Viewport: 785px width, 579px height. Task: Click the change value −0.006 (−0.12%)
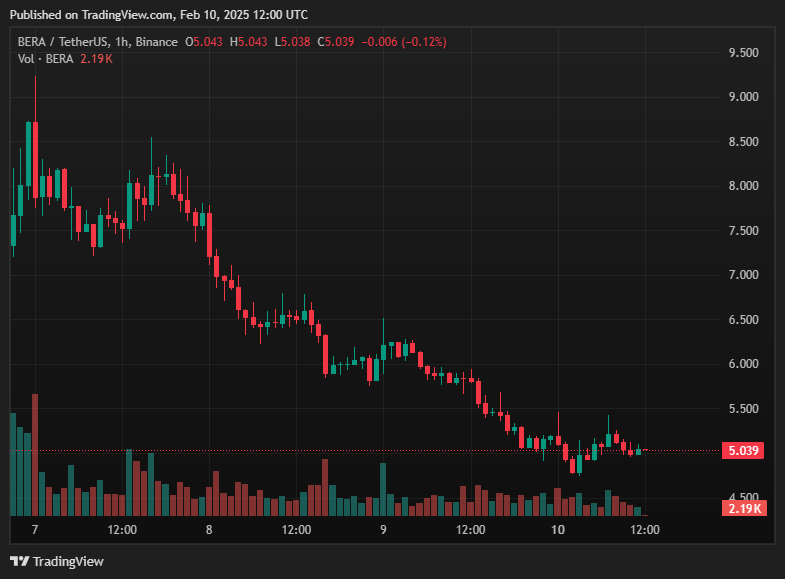pyautogui.click(x=404, y=42)
